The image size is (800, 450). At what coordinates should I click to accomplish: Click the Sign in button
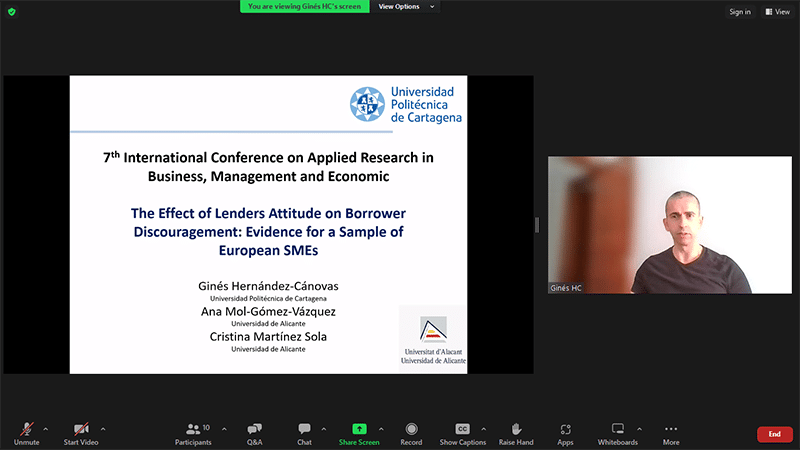tap(739, 12)
